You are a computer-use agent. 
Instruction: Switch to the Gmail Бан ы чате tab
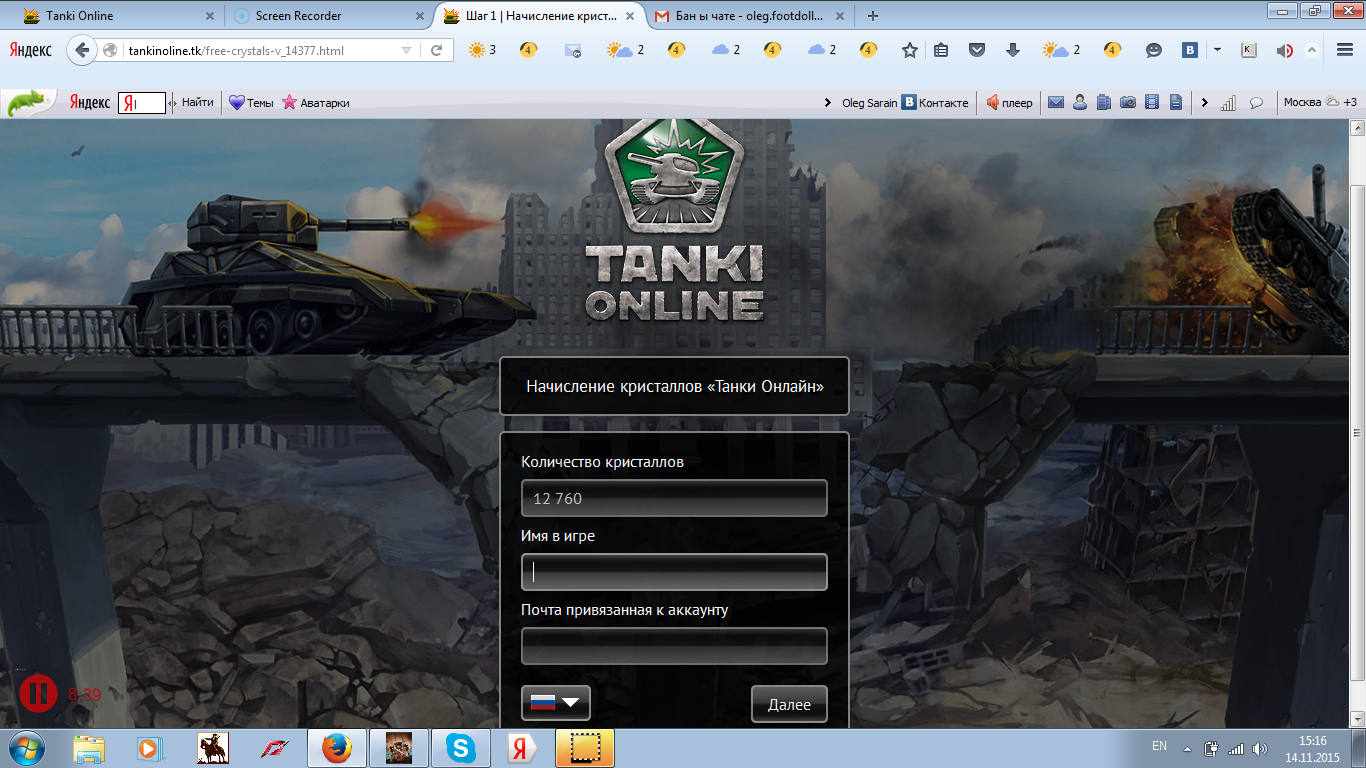[751, 16]
